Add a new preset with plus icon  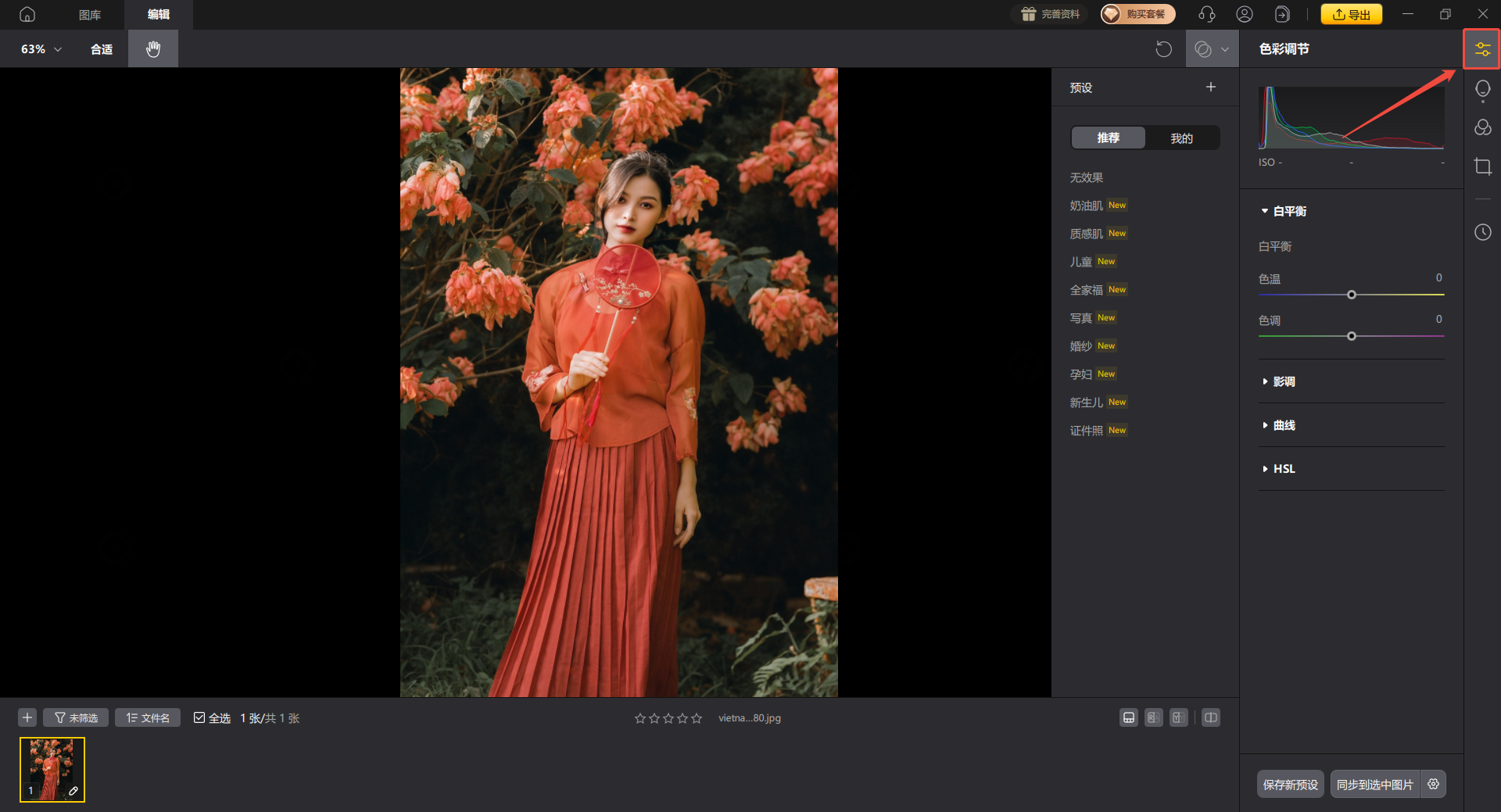[x=1210, y=87]
